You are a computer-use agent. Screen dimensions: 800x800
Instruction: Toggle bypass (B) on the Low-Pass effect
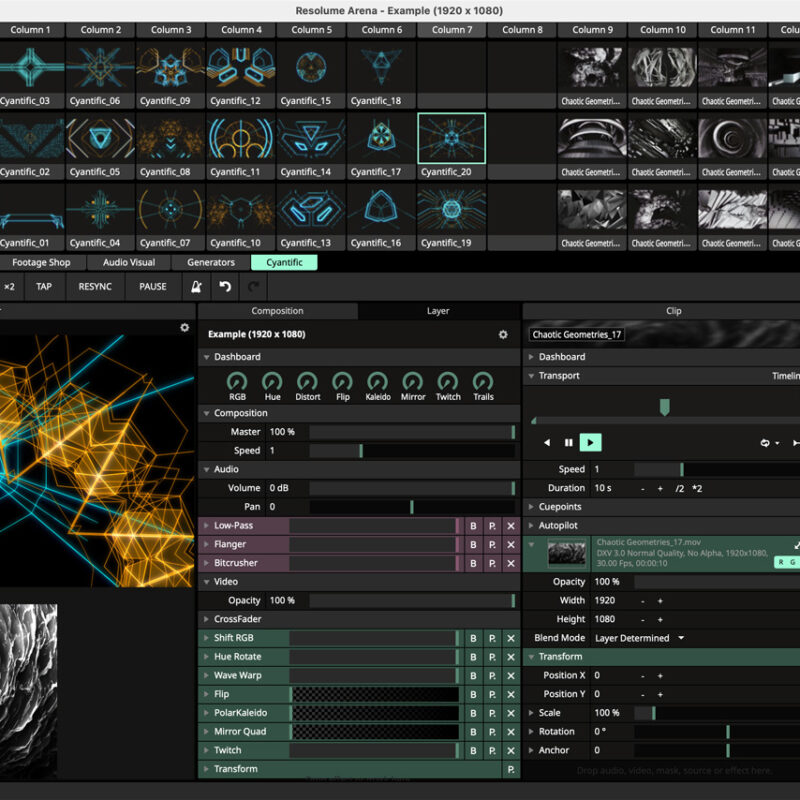[473, 526]
